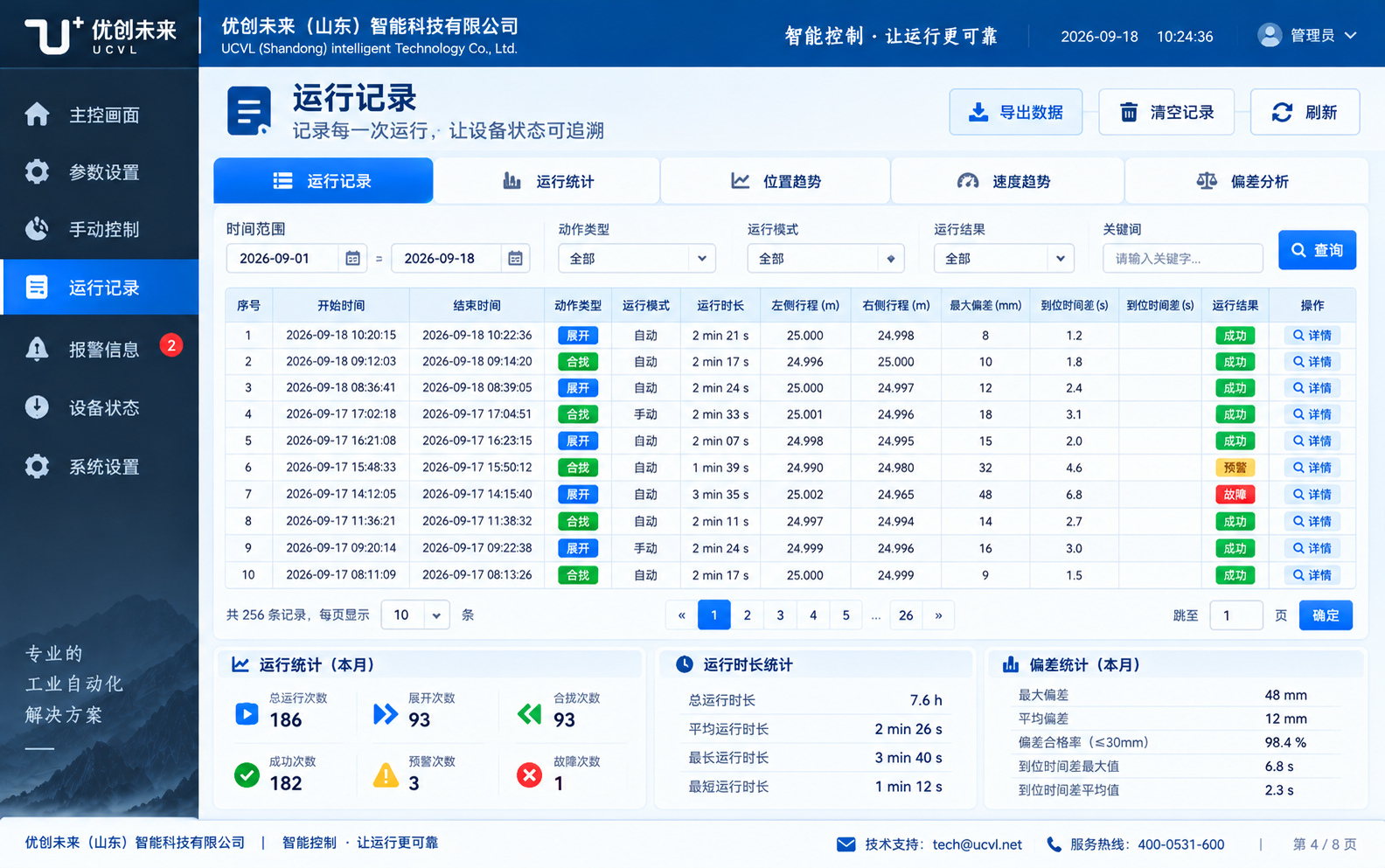Screen dimensions: 1385x868
Task: Click the yellow 预警 result tag
Action: pyautogui.click(x=1235, y=468)
